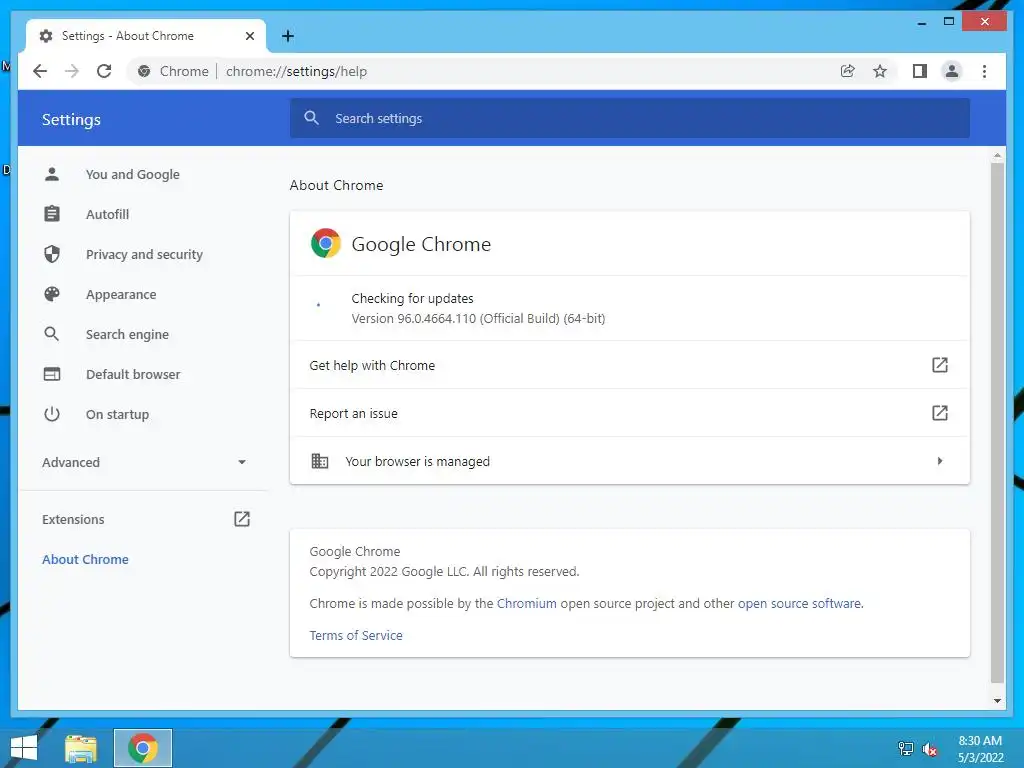Image resolution: width=1024 pixels, height=768 pixels.
Task: Click the shield icon beside Privacy and security
Action: [x=52, y=254]
